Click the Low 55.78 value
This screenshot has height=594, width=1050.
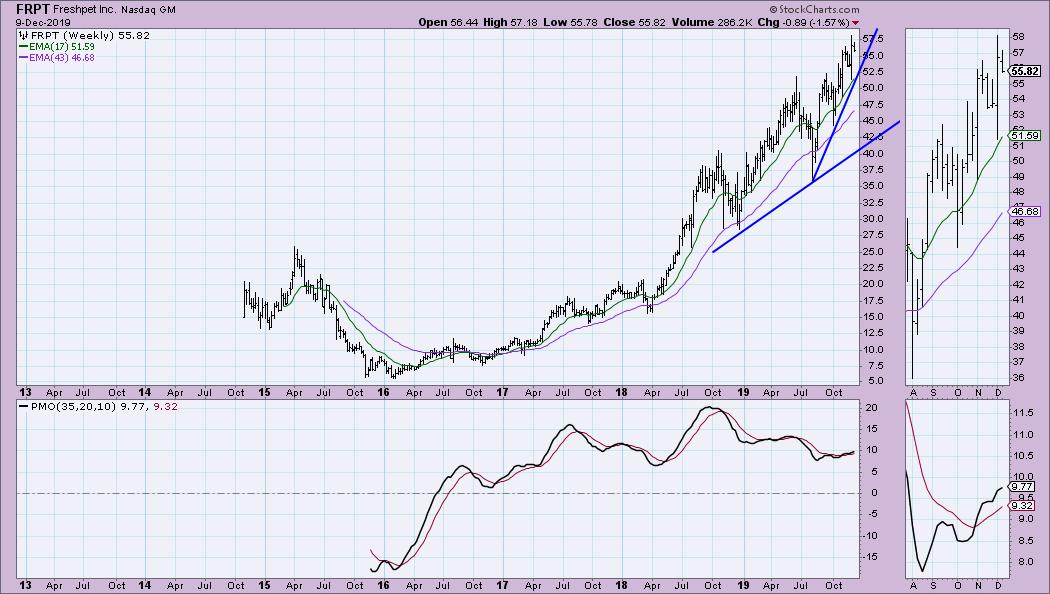click(570, 22)
